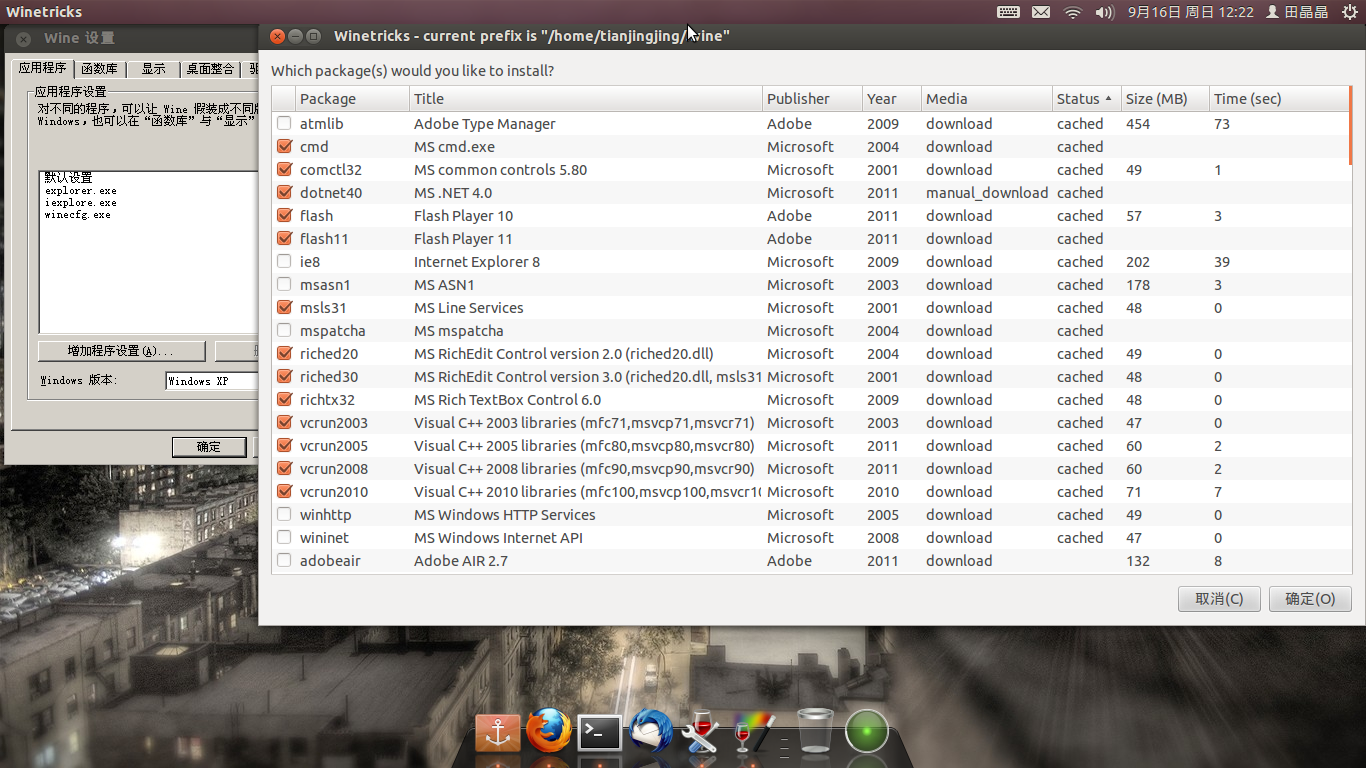1366x768 pixels.
Task: Uncheck the vcrun2010 package checkbox
Action: 284,492
